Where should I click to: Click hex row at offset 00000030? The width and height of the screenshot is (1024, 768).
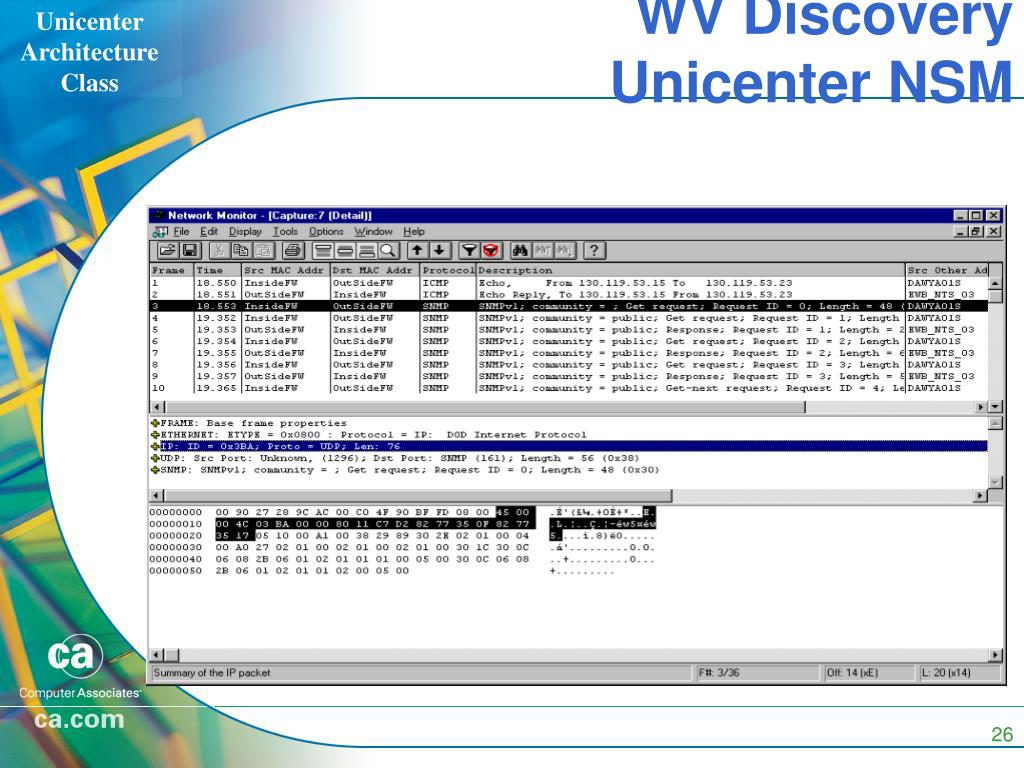coord(402,547)
